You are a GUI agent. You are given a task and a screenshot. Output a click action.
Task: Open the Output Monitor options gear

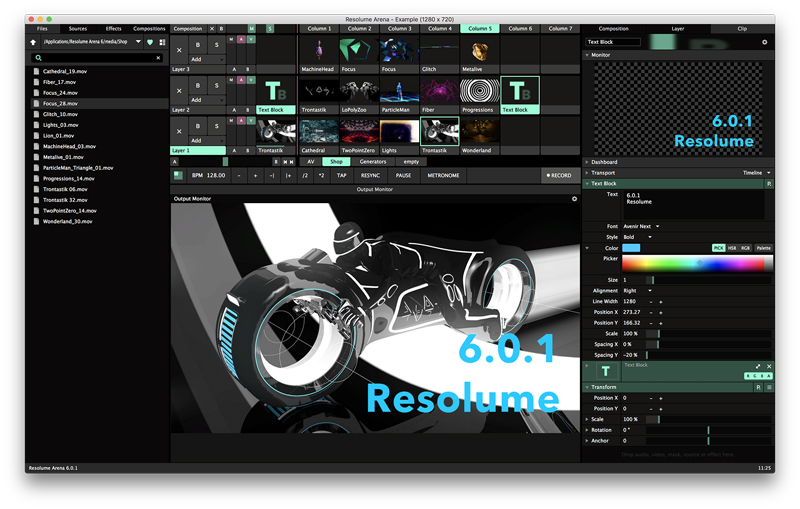point(574,199)
